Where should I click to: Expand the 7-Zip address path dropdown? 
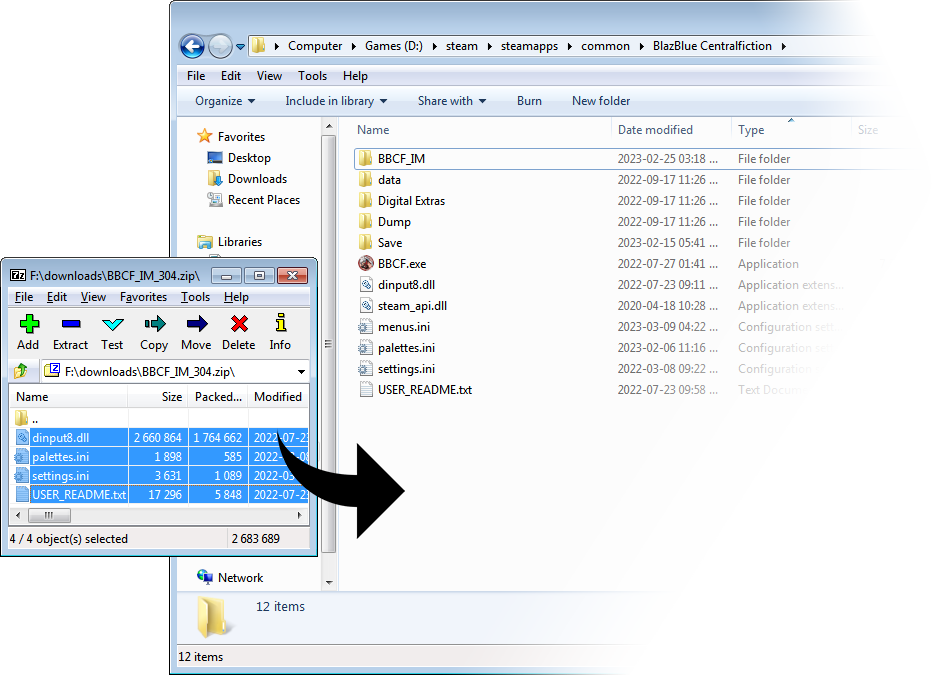301,371
